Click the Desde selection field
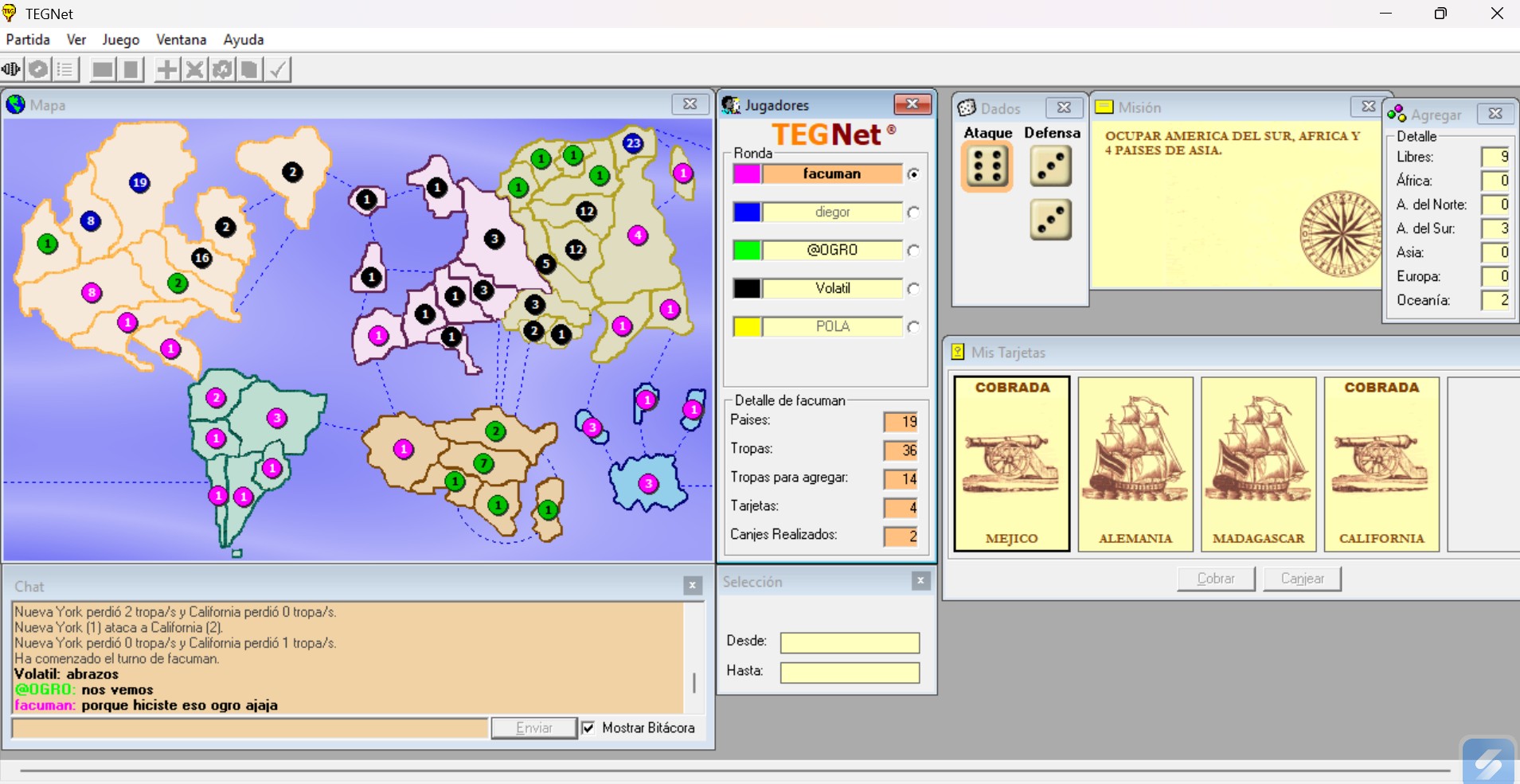 pos(850,642)
